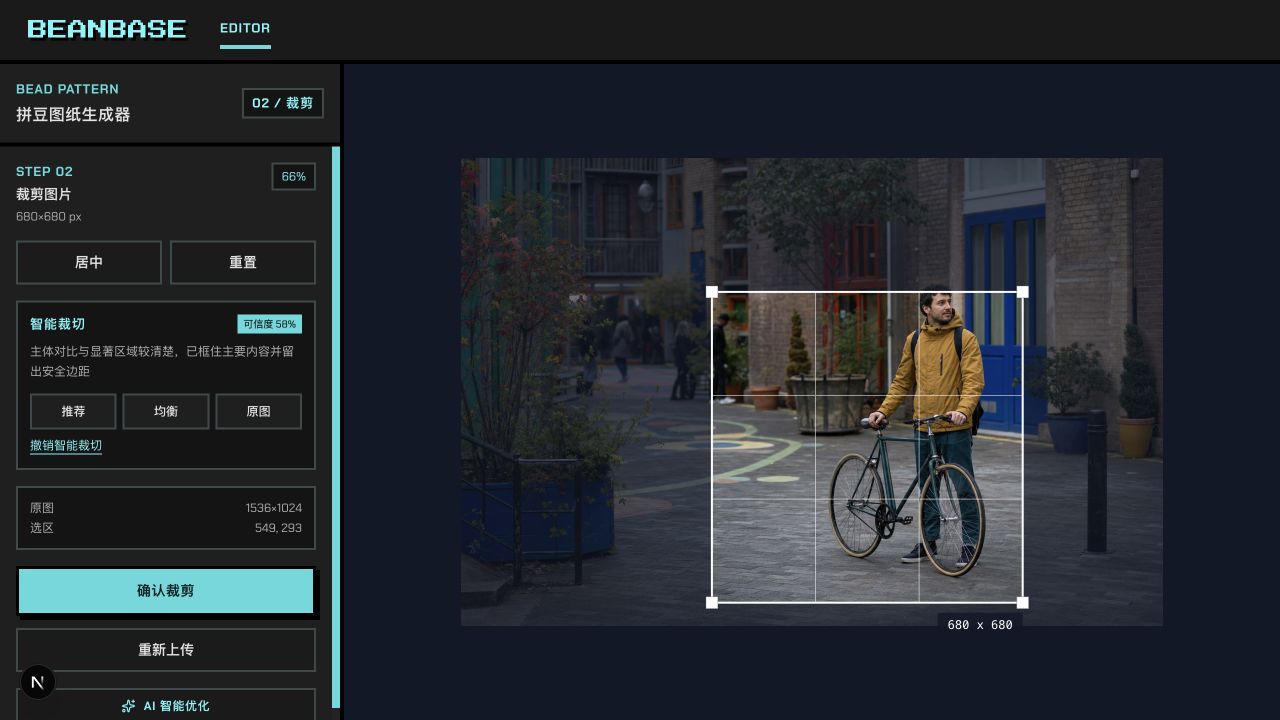Viewport: 1280px width, 720px height.
Task: Click the bottom-right crop handle
Action: (1022, 602)
